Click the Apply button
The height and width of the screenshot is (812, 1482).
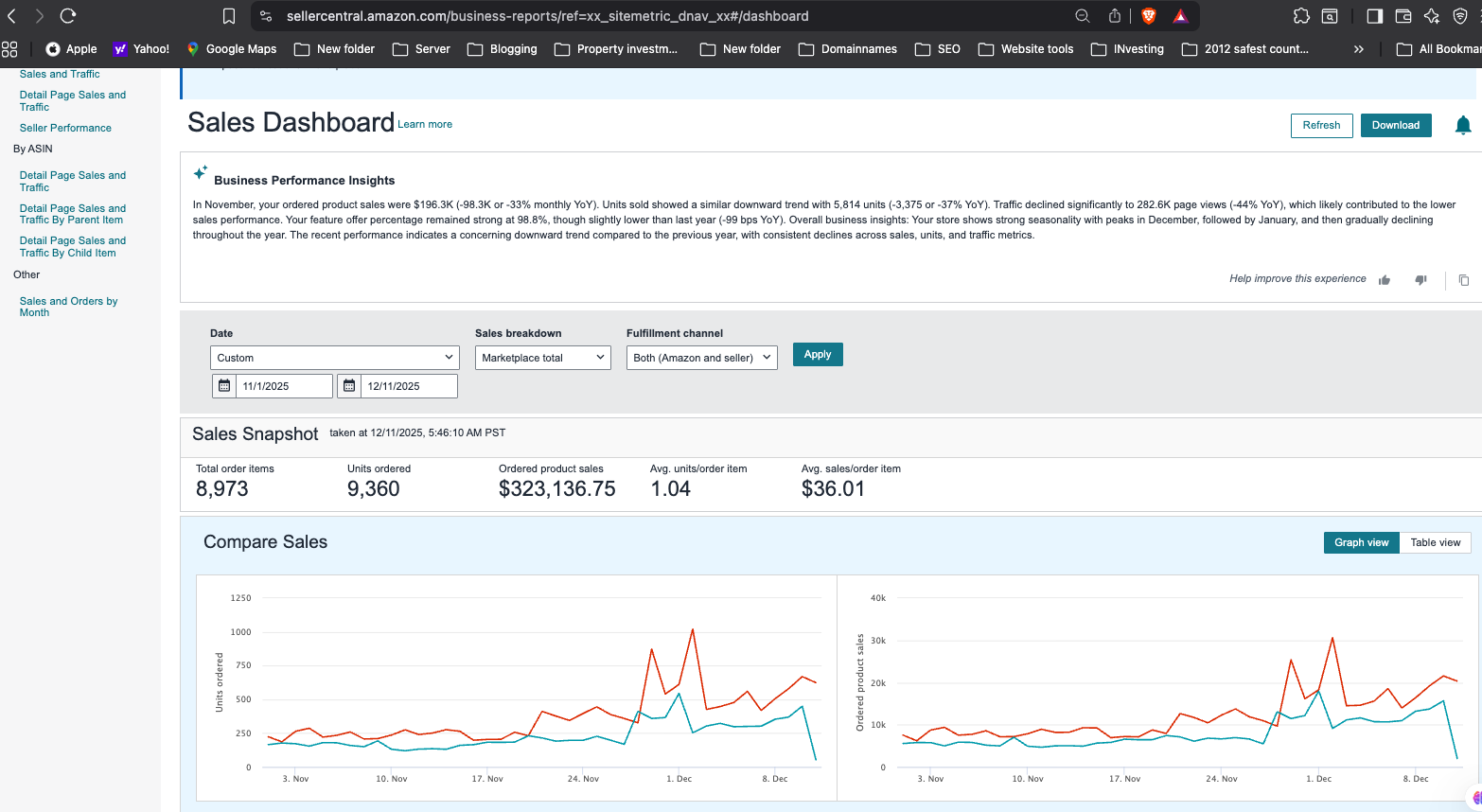(817, 355)
